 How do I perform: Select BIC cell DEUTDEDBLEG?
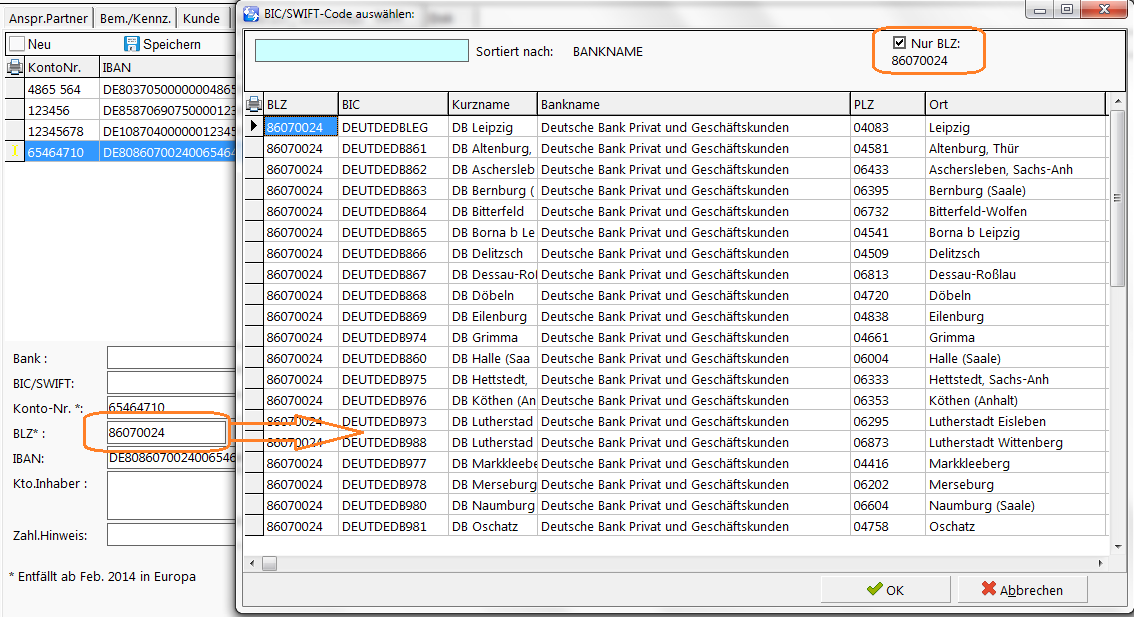[x=393, y=127]
